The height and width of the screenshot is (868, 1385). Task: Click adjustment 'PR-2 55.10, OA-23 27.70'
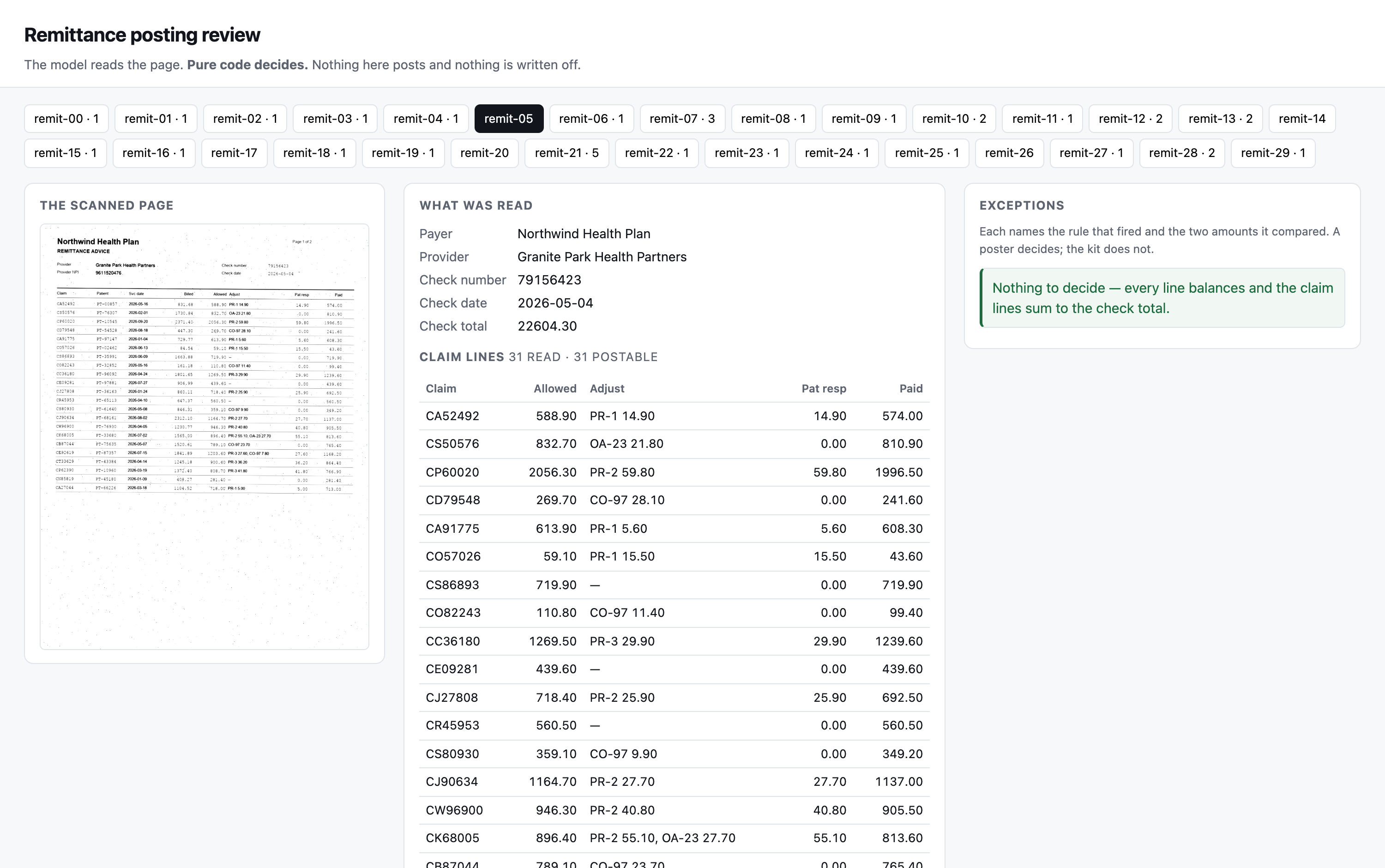coord(662,838)
